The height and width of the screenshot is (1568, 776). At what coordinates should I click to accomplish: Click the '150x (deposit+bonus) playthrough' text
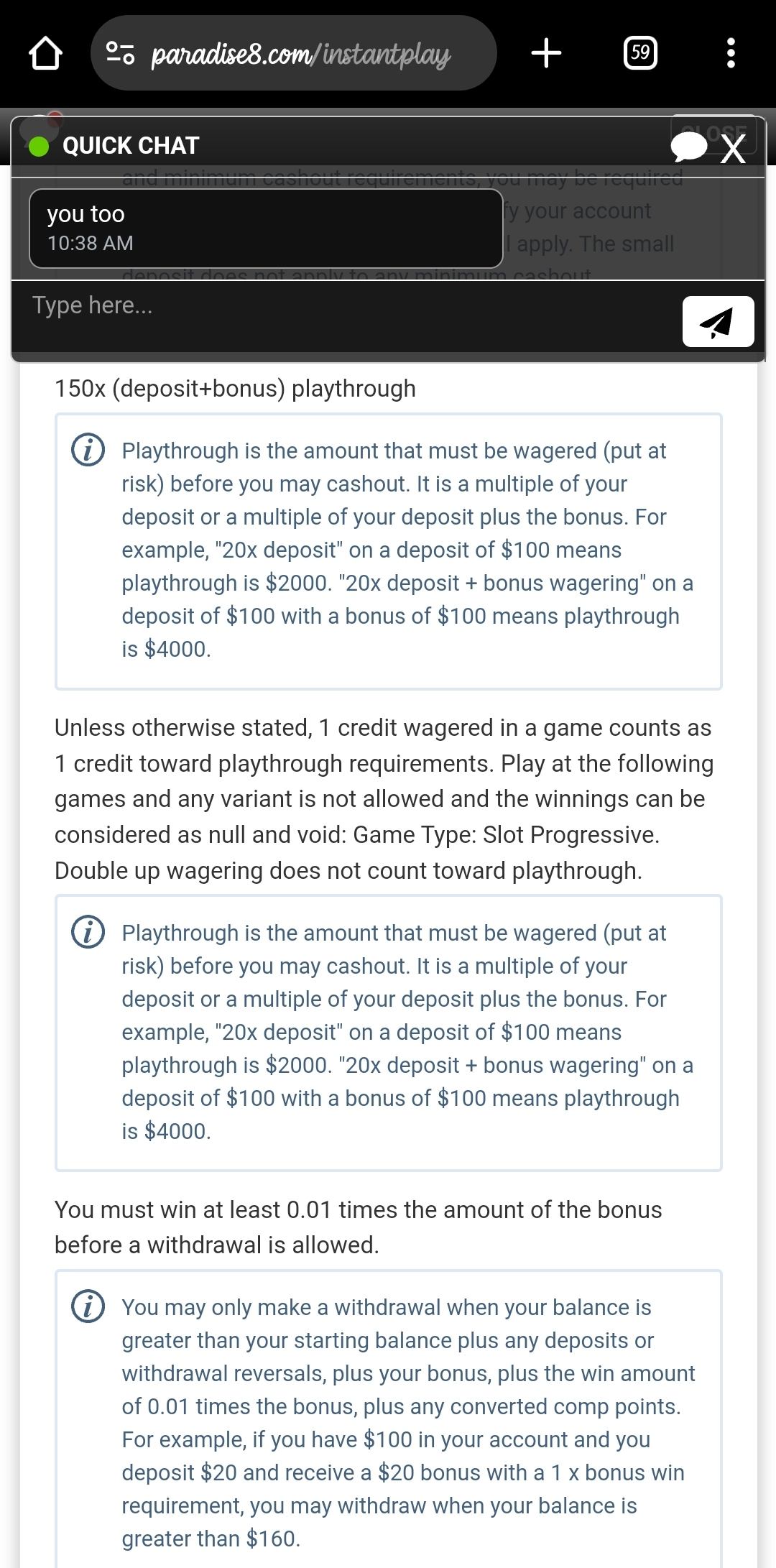tap(235, 388)
